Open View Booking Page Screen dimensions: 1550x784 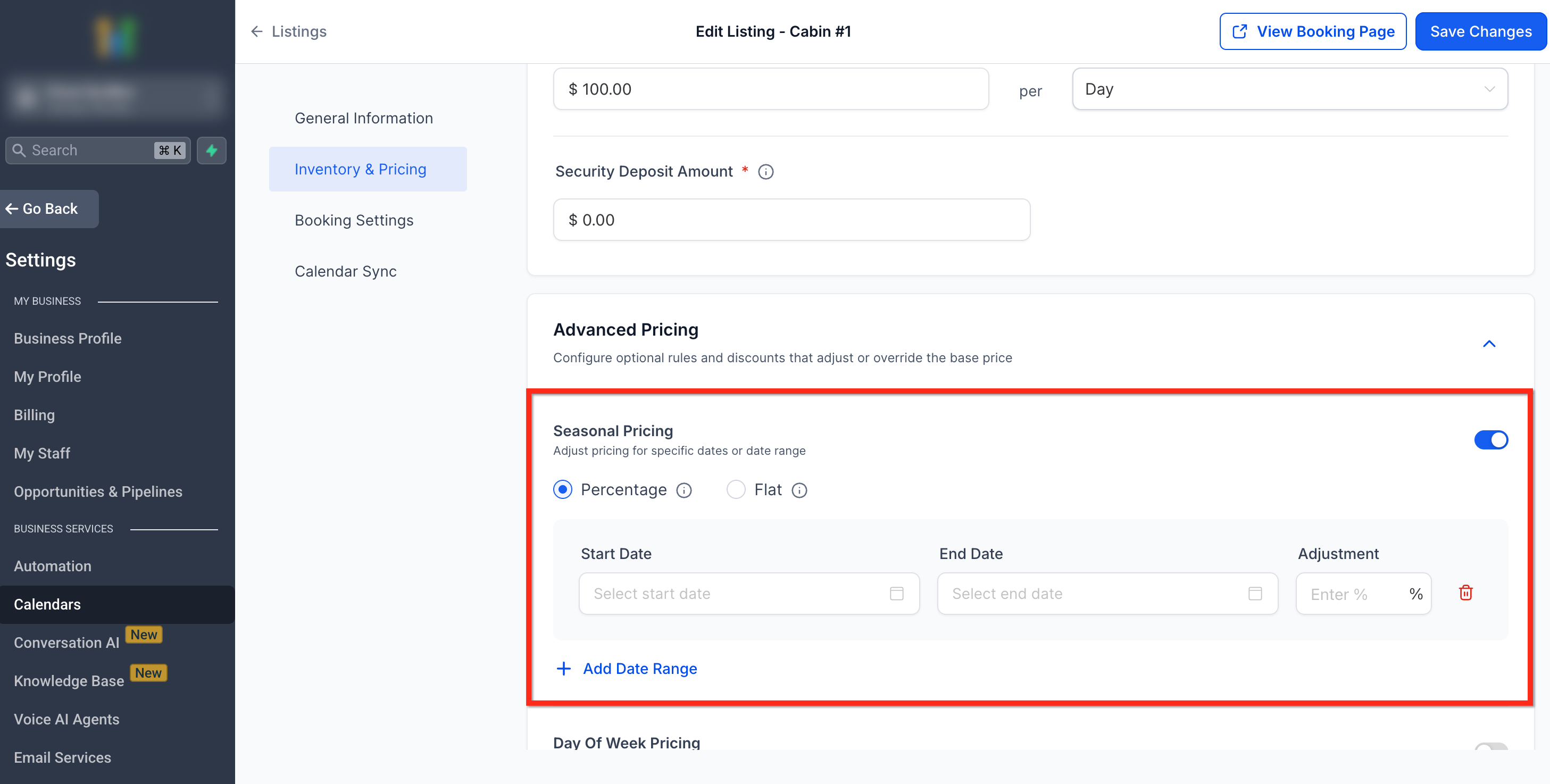pyautogui.click(x=1312, y=31)
